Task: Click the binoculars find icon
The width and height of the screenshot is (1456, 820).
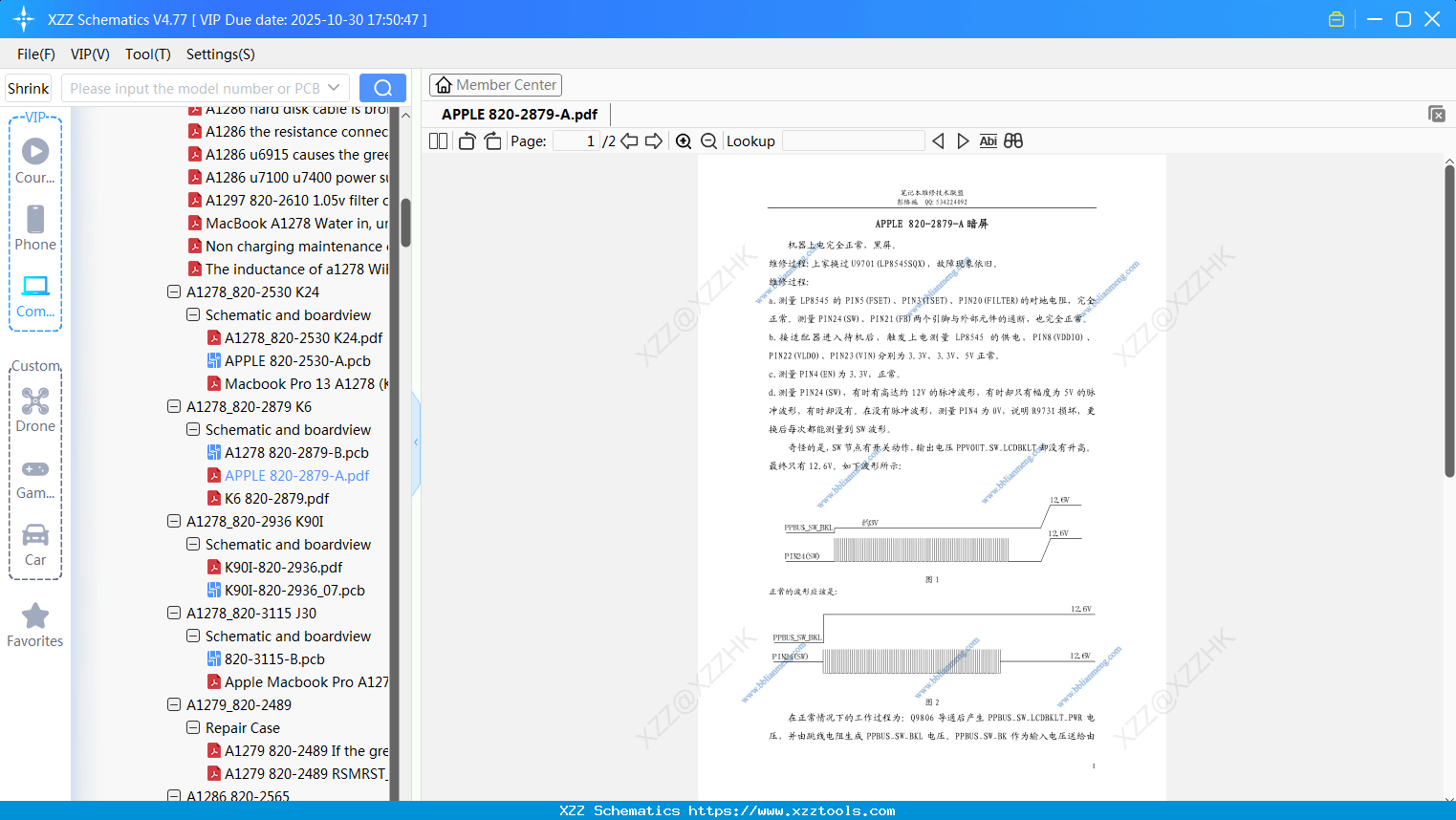Action: [x=1013, y=141]
